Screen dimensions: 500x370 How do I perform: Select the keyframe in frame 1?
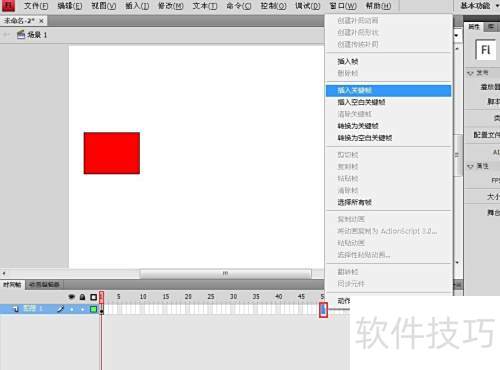[102, 309]
